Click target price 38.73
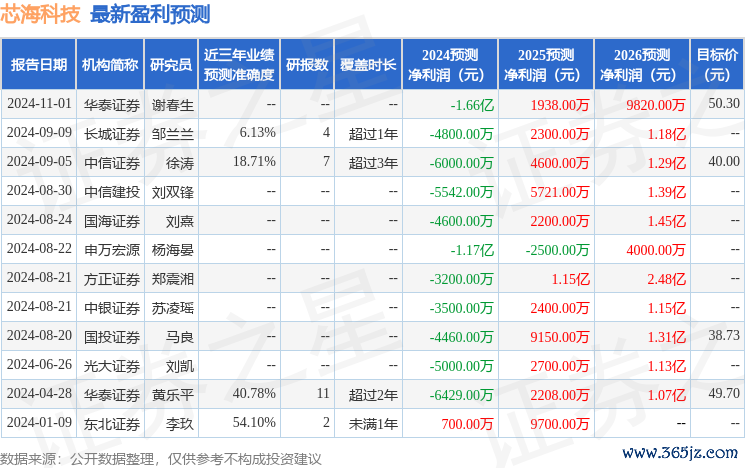The image size is (745, 468). click(724, 335)
